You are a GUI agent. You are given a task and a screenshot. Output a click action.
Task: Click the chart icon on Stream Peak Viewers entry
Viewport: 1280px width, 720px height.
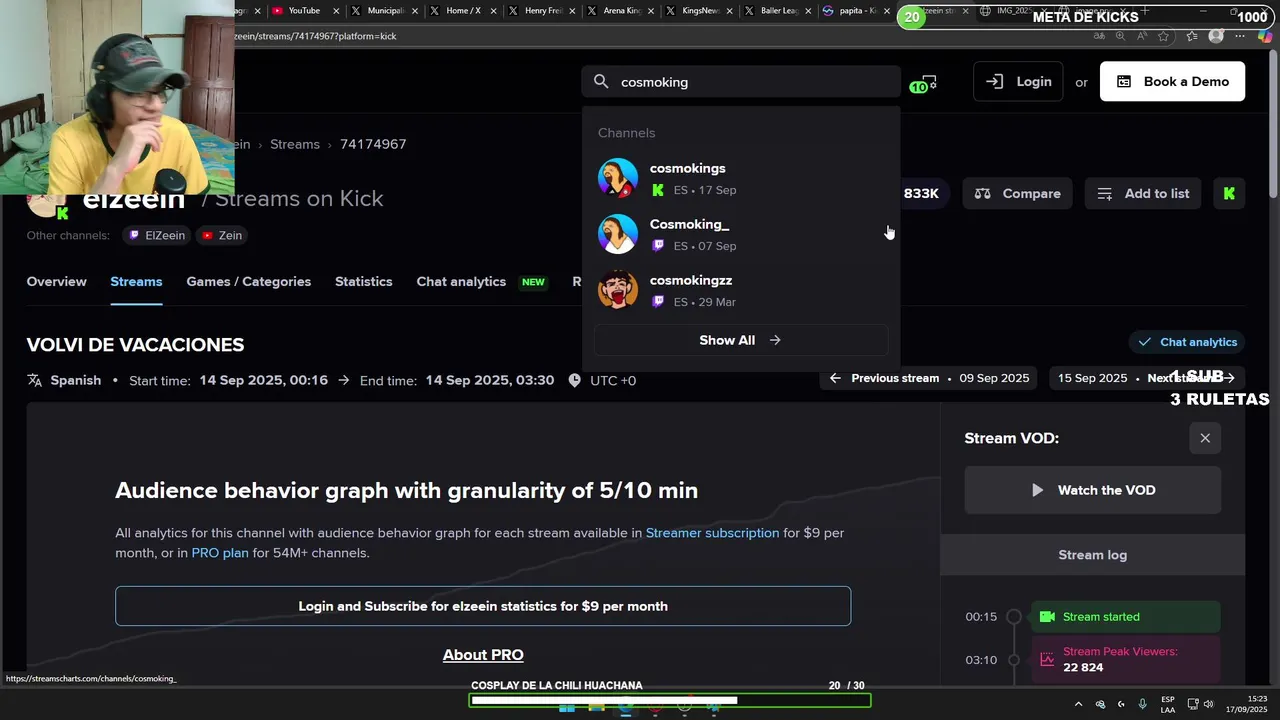pyautogui.click(x=1047, y=659)
